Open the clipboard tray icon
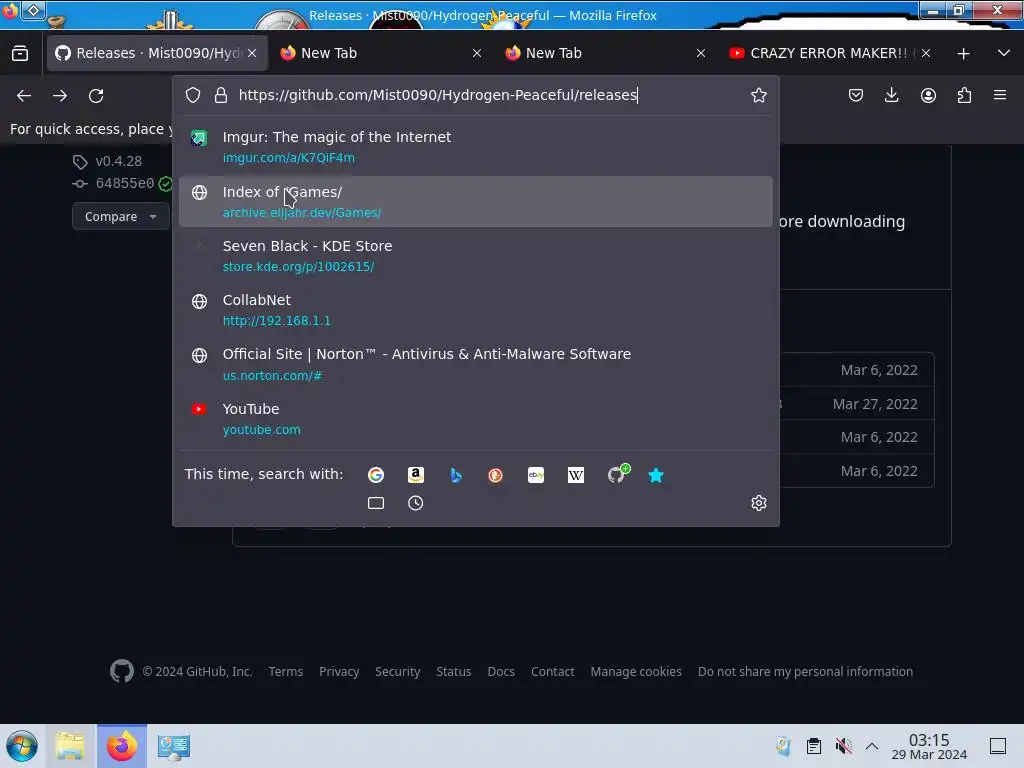Screen dimensions: 1024x768 814,746
